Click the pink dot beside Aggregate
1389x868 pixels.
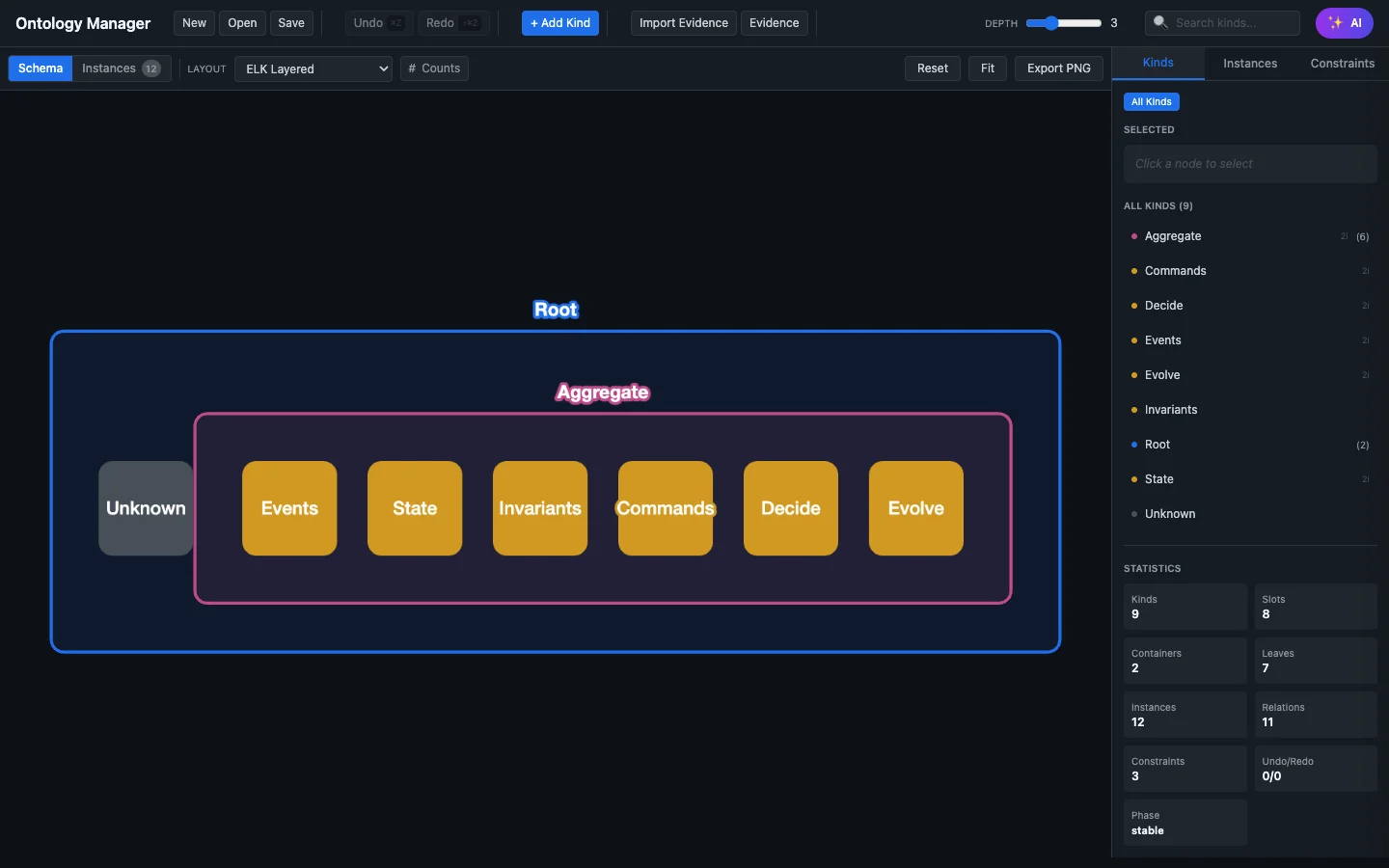click(1132, 236)
